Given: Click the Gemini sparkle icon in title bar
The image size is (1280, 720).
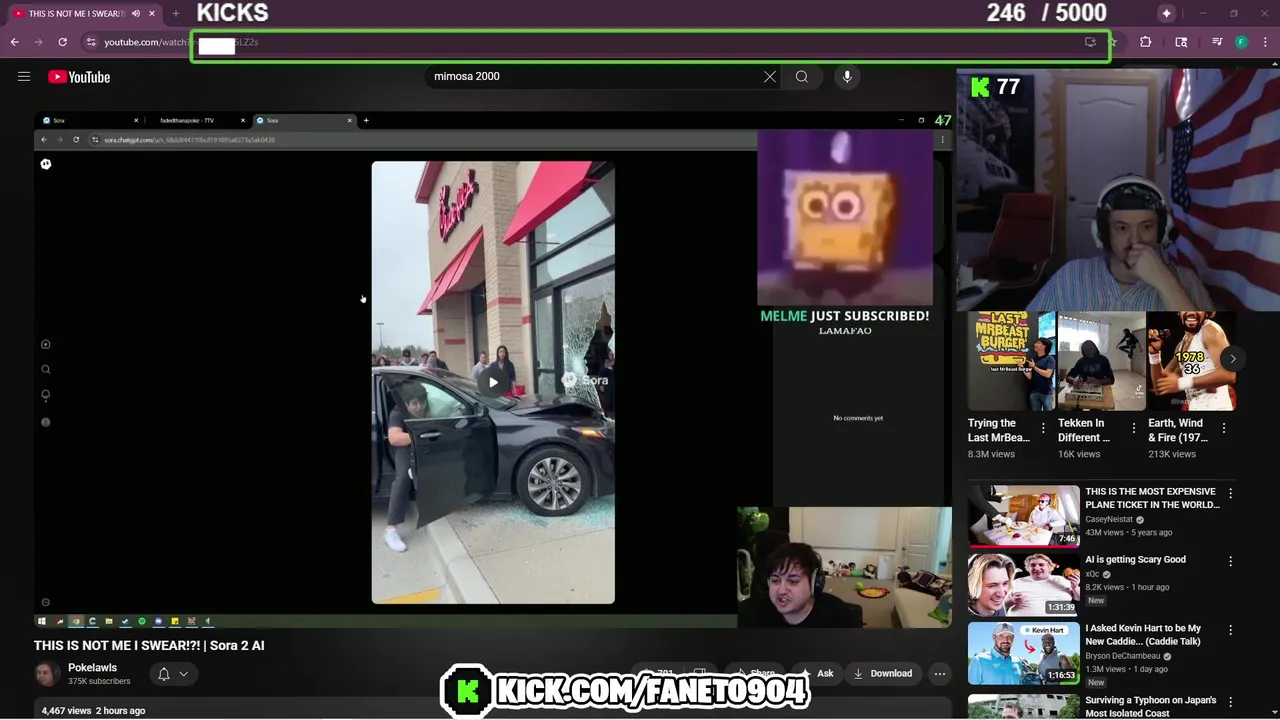Looking at the screenshot, I should pyautogui.click(x=1166, y=13).
